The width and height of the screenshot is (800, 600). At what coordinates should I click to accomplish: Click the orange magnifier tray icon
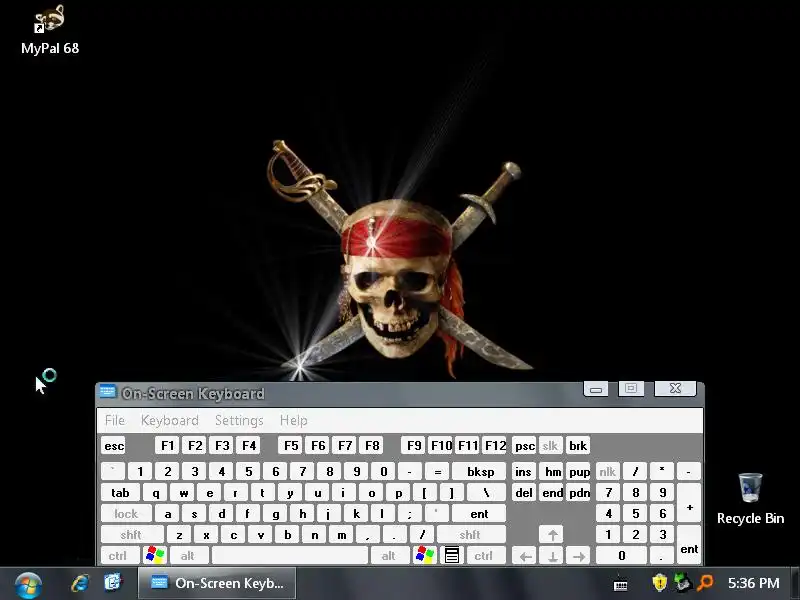pos(705,583)
